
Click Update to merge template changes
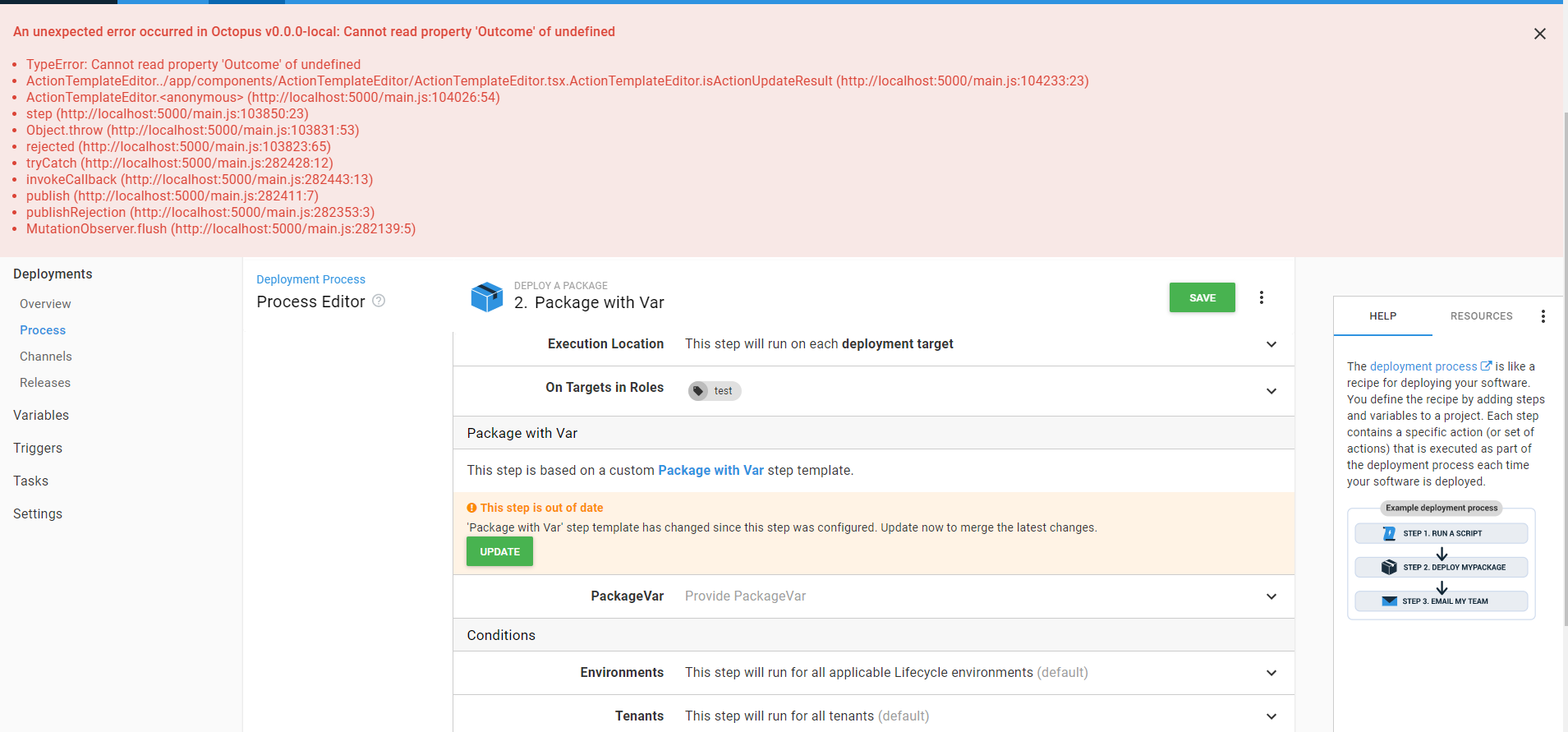click(499, 551)
